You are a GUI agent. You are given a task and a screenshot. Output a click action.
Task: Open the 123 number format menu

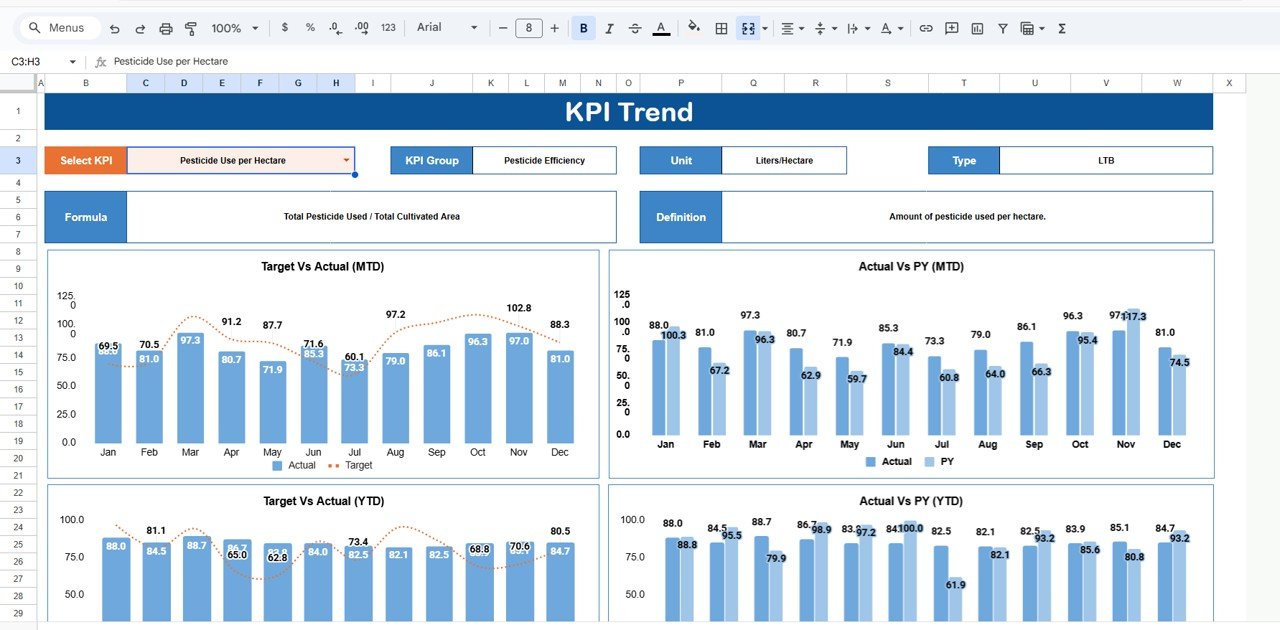point(387,28)
